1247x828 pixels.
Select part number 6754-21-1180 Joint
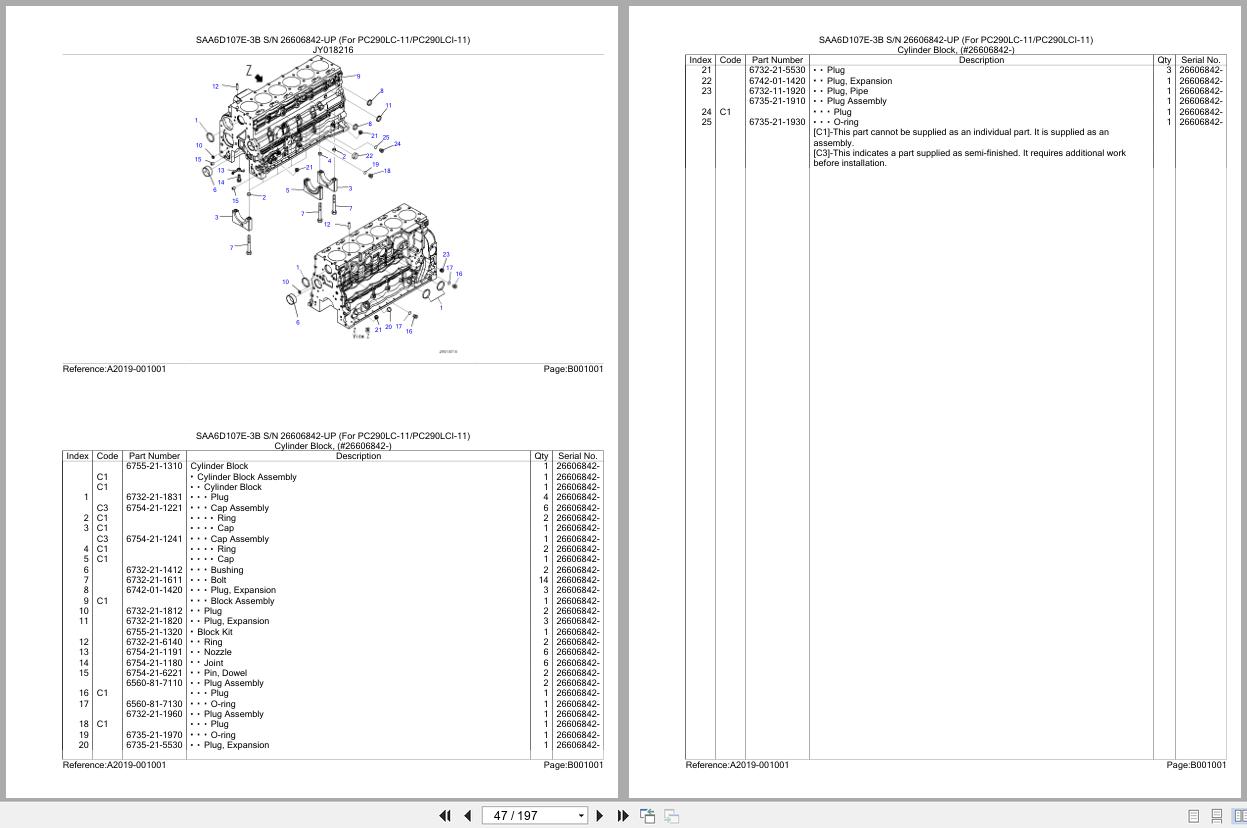coord(154,663)
